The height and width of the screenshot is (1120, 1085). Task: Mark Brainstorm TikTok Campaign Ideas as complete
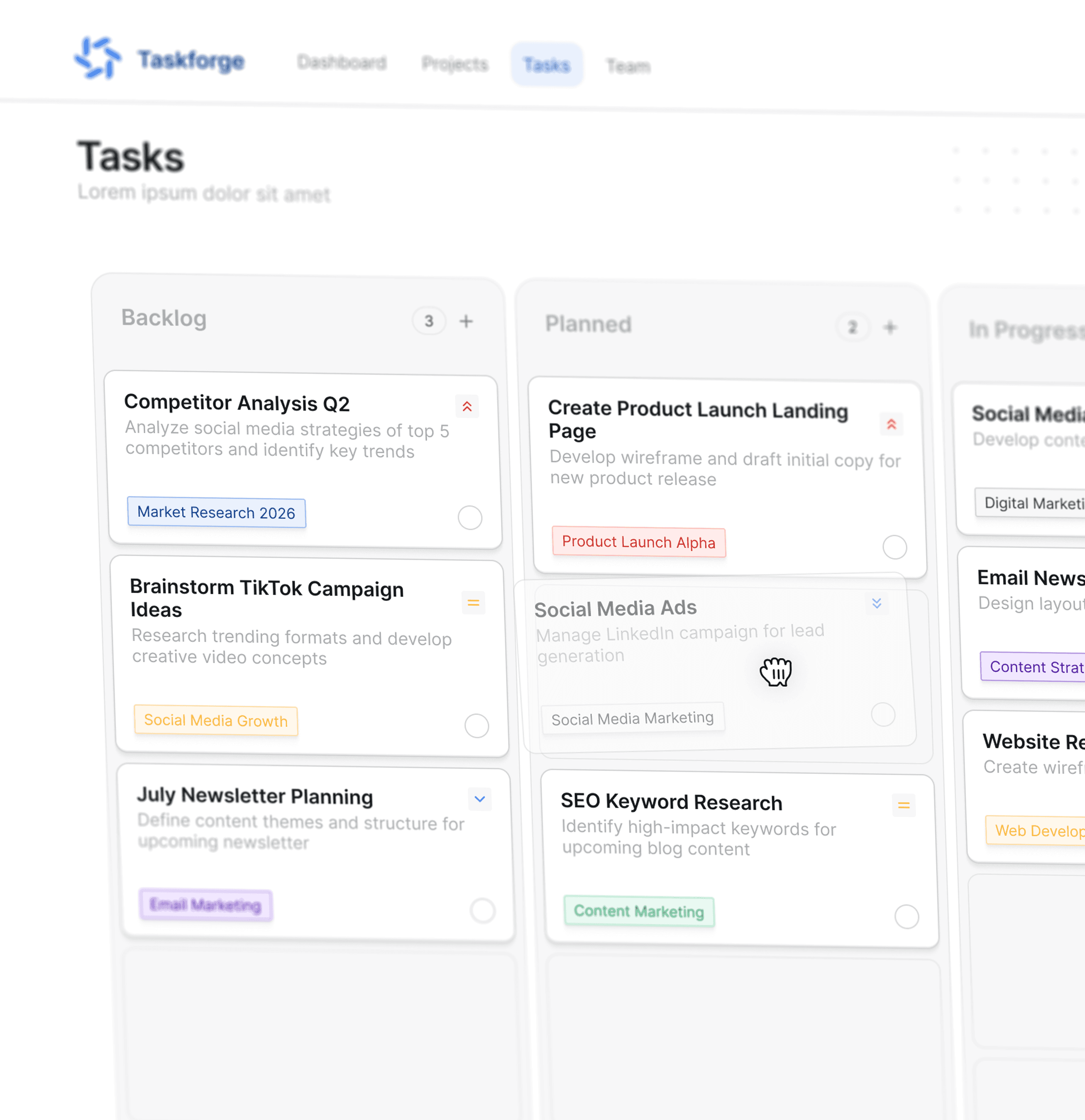[x=476, y=726]
